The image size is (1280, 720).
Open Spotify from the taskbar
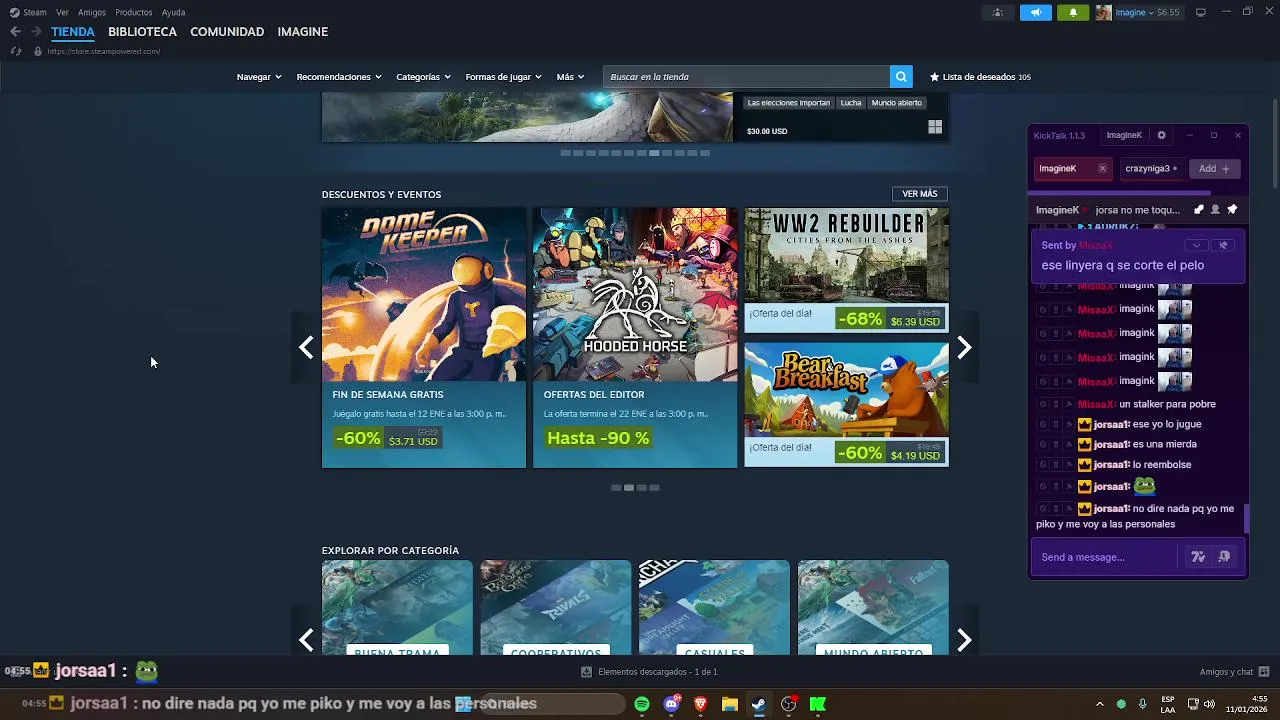click(x=642, y=704)
